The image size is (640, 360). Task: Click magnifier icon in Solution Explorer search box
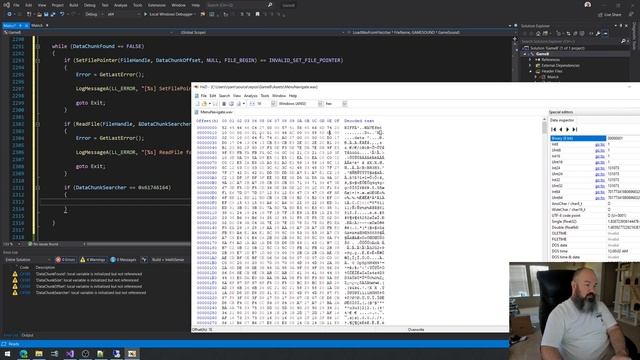click(623, 41)
